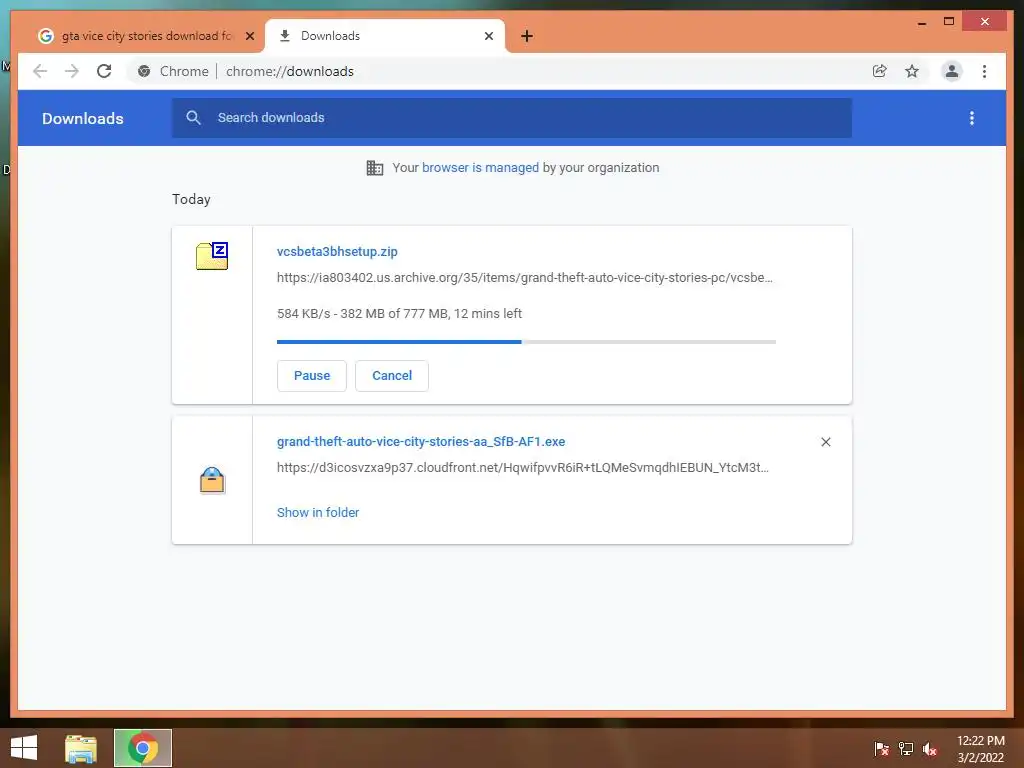Open File Explorer from the taskbar
The width and height of the screenshot is (1024, 768).
[81, 748]
